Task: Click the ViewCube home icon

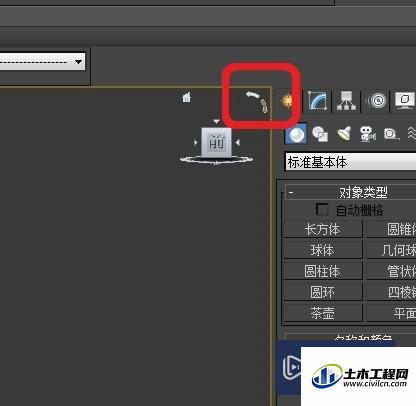Action: coord(187,97)
